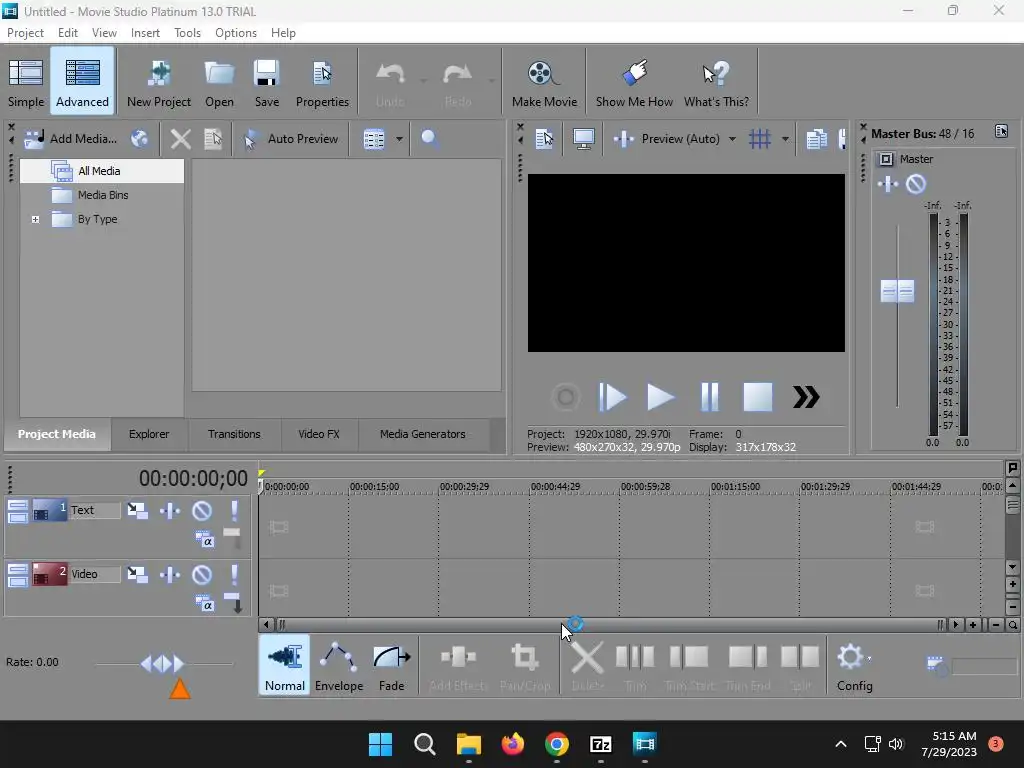Select the Media Bins folder

coord(102,195)
